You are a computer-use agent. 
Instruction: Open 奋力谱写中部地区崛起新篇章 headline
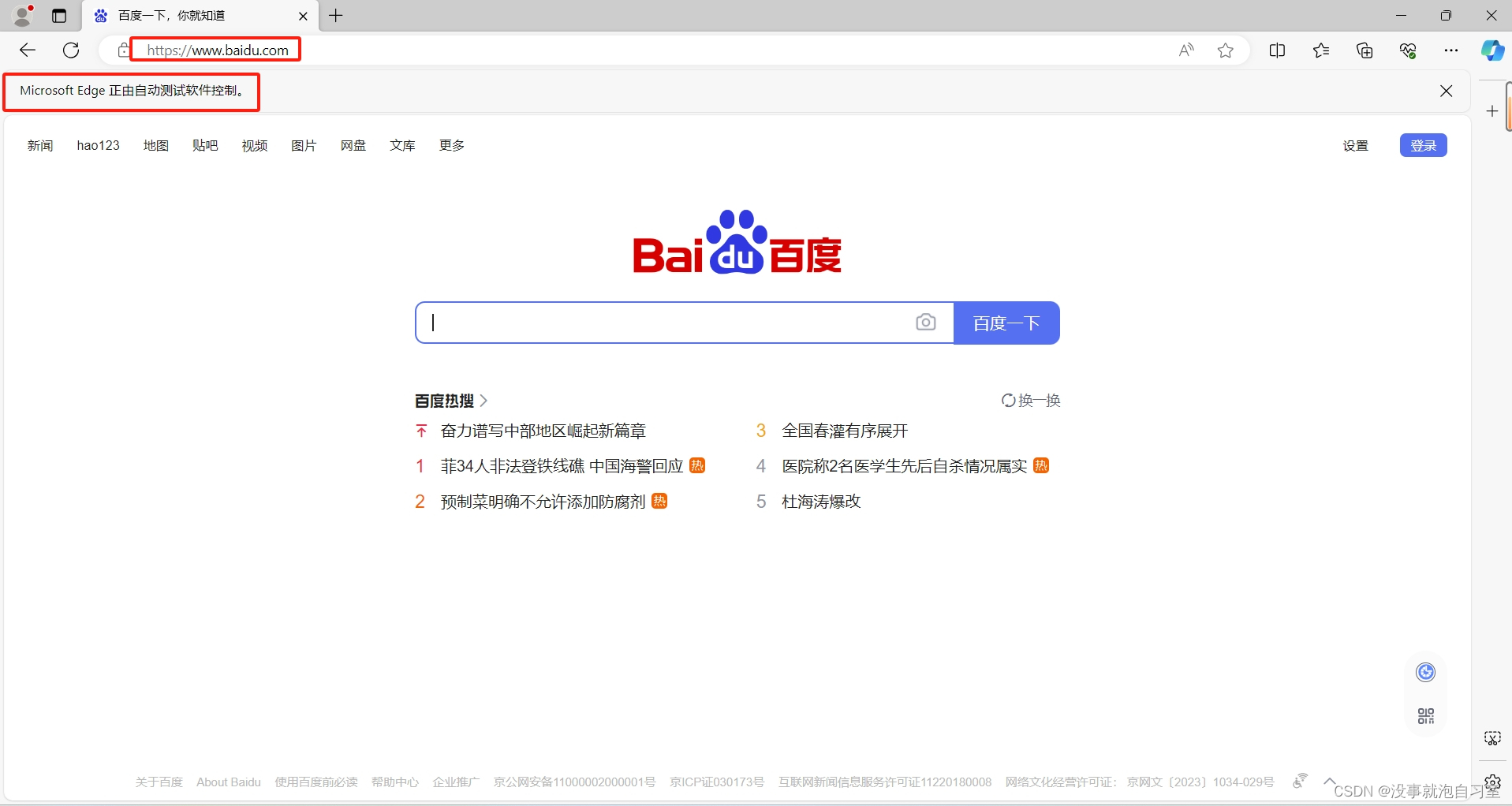543,431
